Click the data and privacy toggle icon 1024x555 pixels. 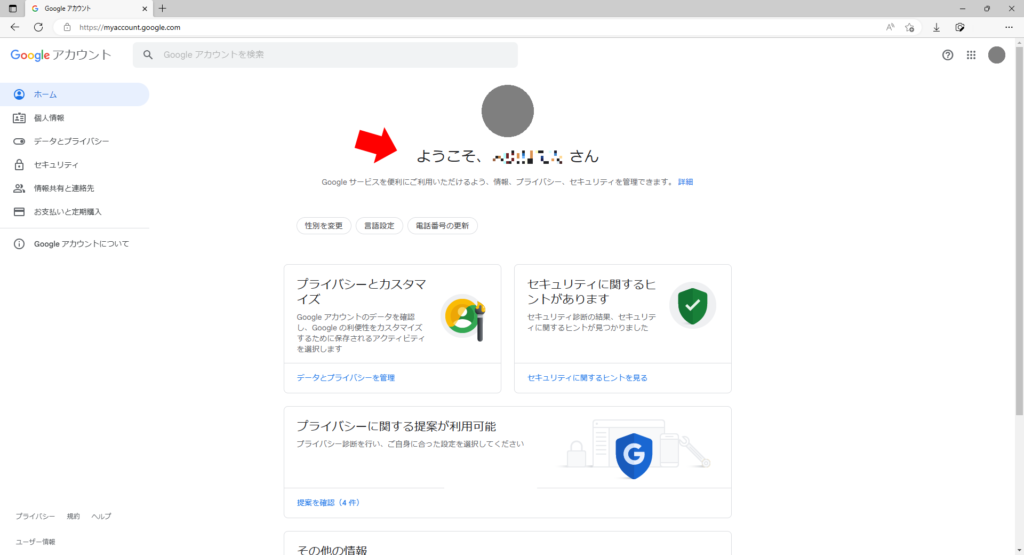point(19,141)
